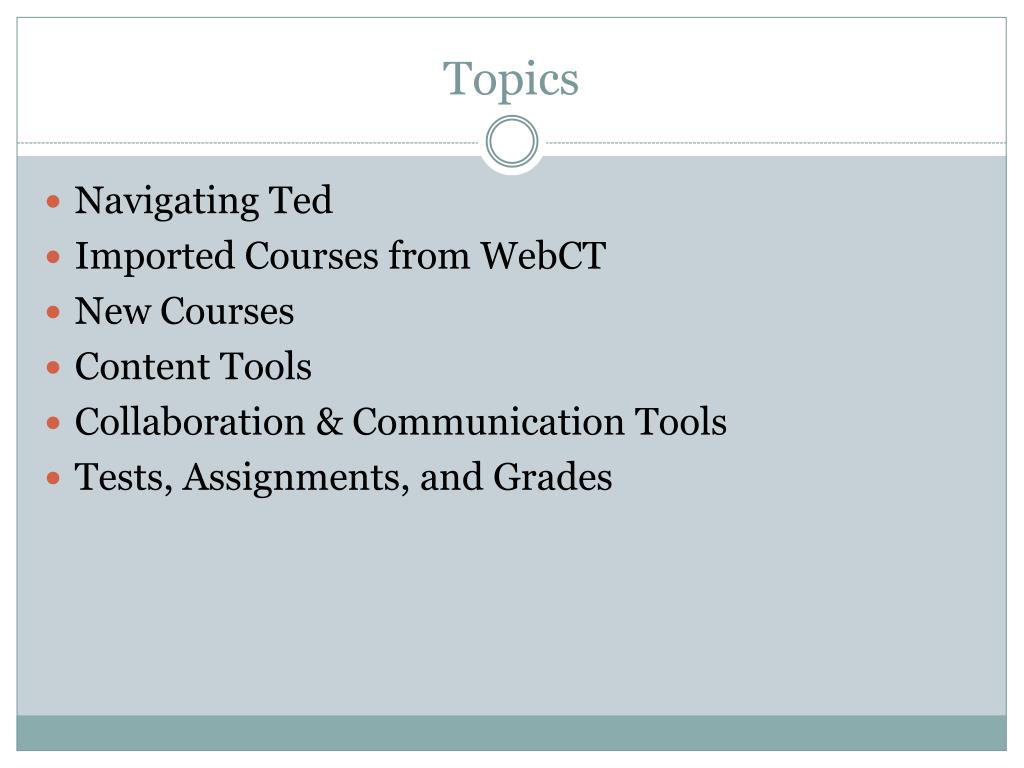This screenshot has width=1024, height=768.
Task: Select the Navigating Ted bullet text
Action: (203, 200)
